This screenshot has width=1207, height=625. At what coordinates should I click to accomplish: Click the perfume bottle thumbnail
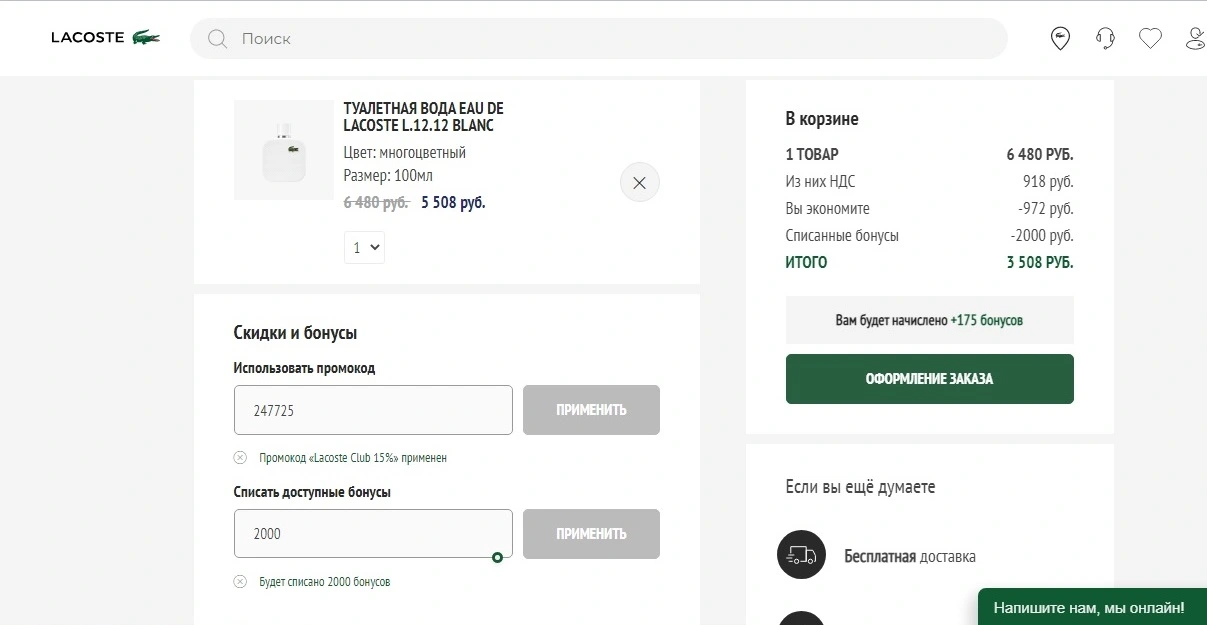(284, 150)
